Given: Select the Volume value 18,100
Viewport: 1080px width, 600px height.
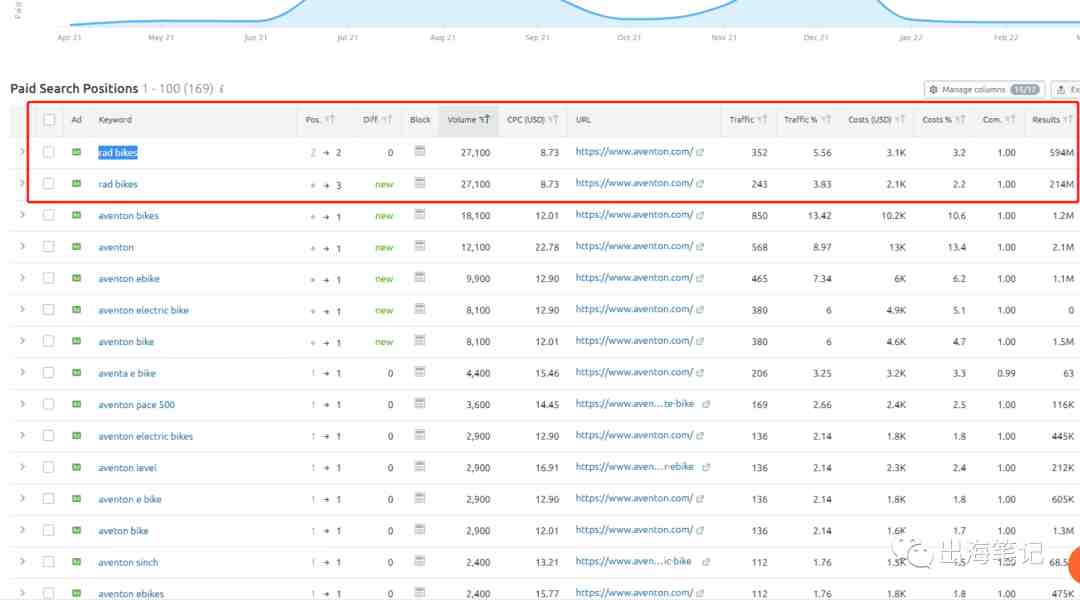Looking at the screenshot, I should tap(475, 216).
